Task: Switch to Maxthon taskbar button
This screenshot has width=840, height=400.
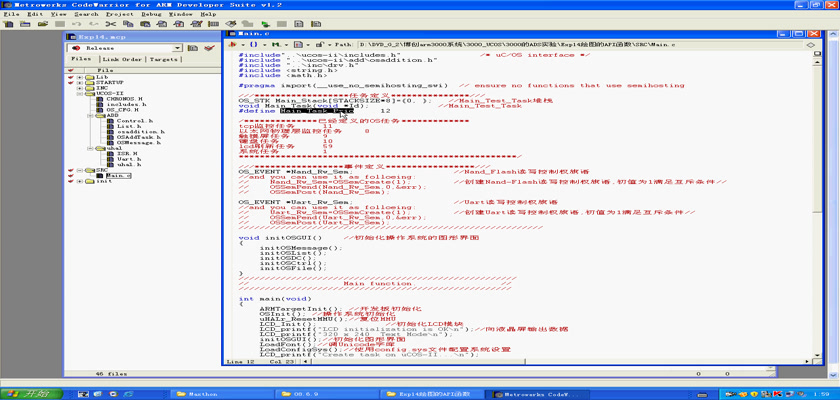Action: coord(223,394)
